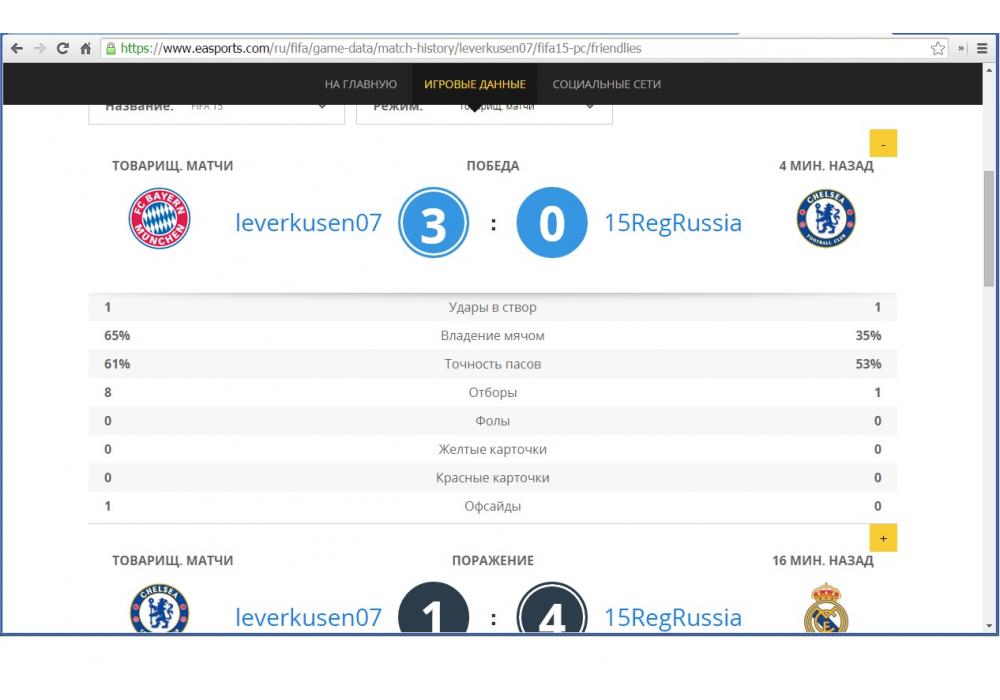Click the 65% possession value
The height and width of the screenshot is (700, 1000).
[x=117, y=335]
